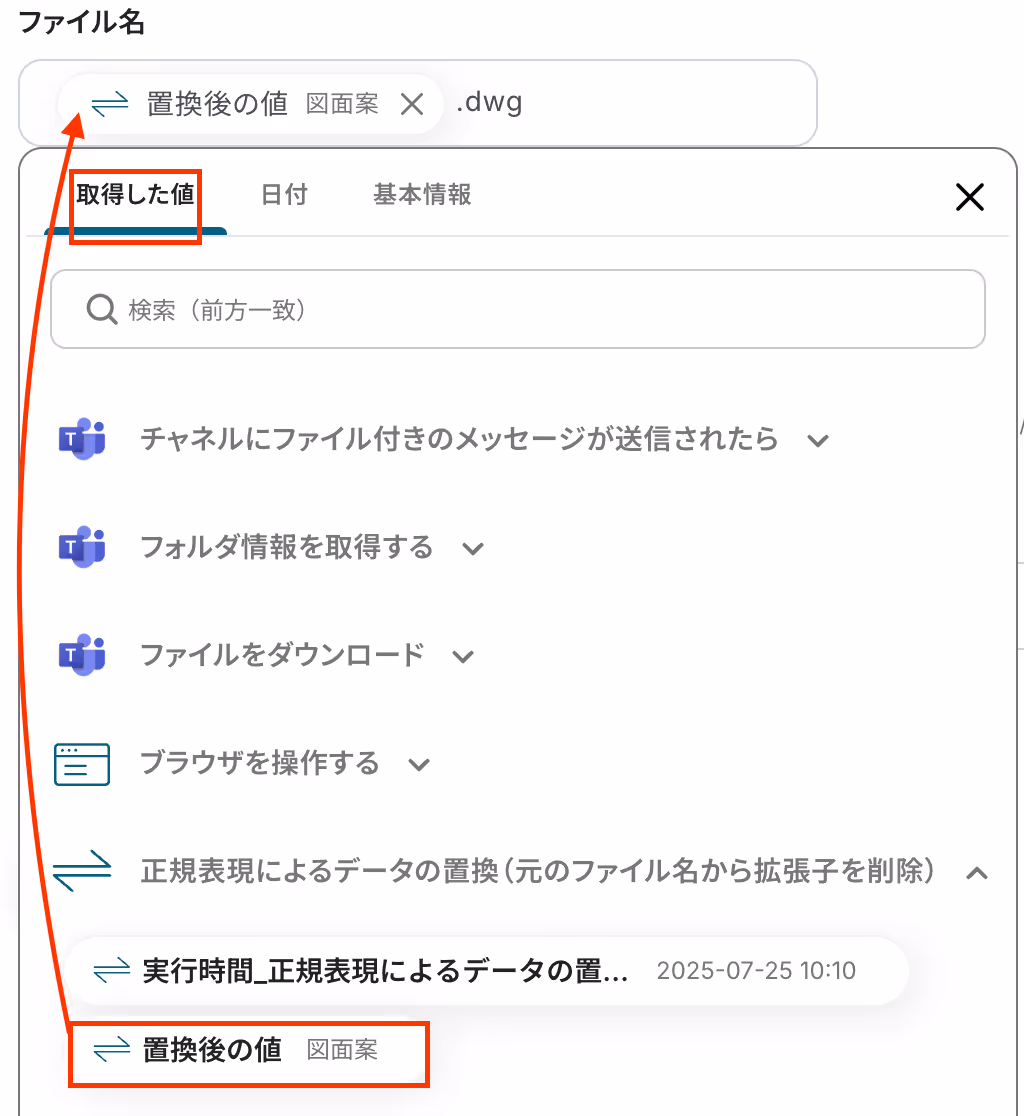This screenshot has width=1024, height=1116.
Task: Click the arrows icon in the 置換後の値 list item
Action: click(x=112, y=1050)
